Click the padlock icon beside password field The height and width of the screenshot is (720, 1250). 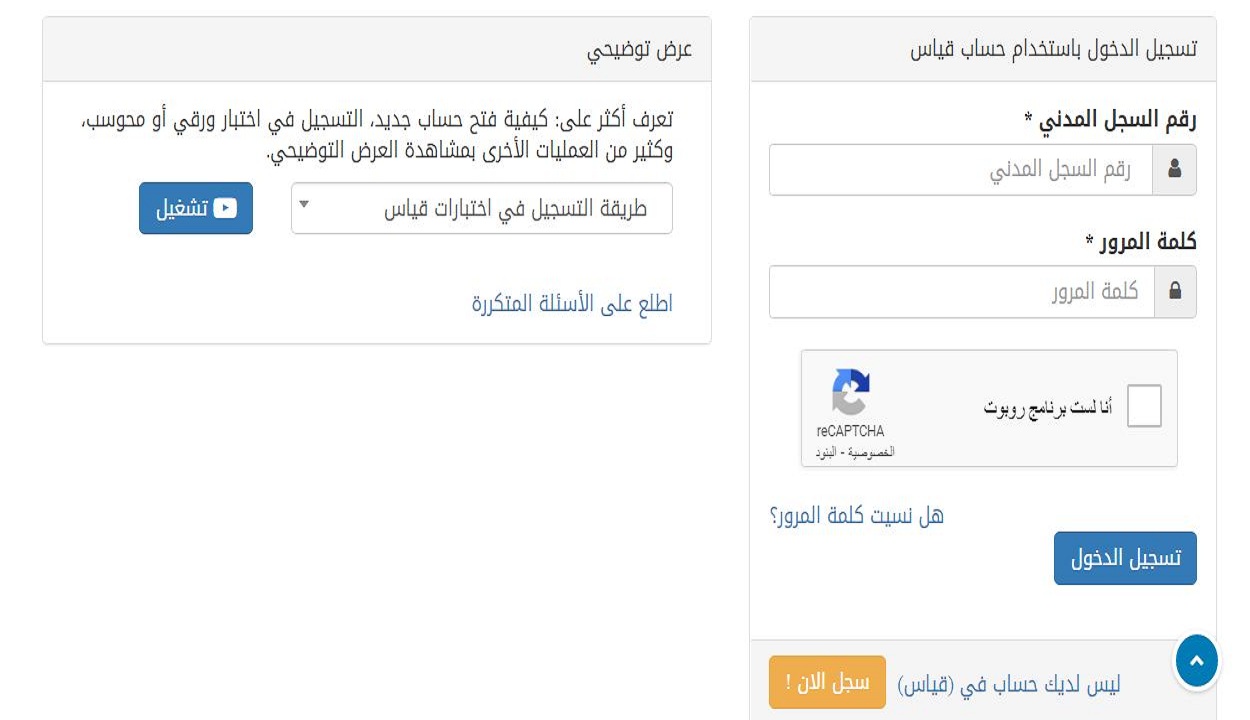pyautogui.click(x=1175, y=292)
